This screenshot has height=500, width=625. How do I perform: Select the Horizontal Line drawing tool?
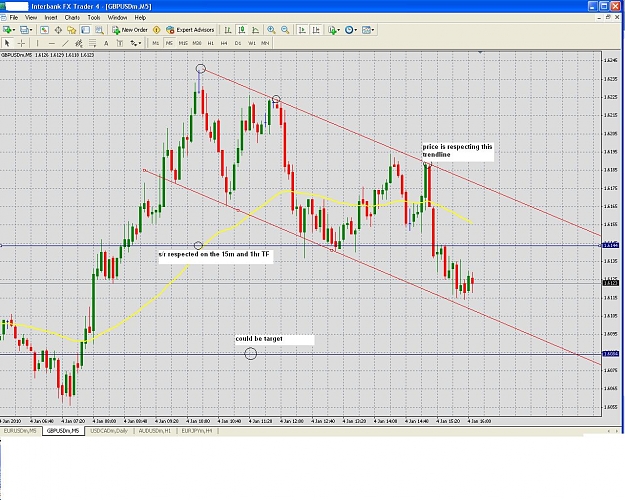(x=51, y=43)
